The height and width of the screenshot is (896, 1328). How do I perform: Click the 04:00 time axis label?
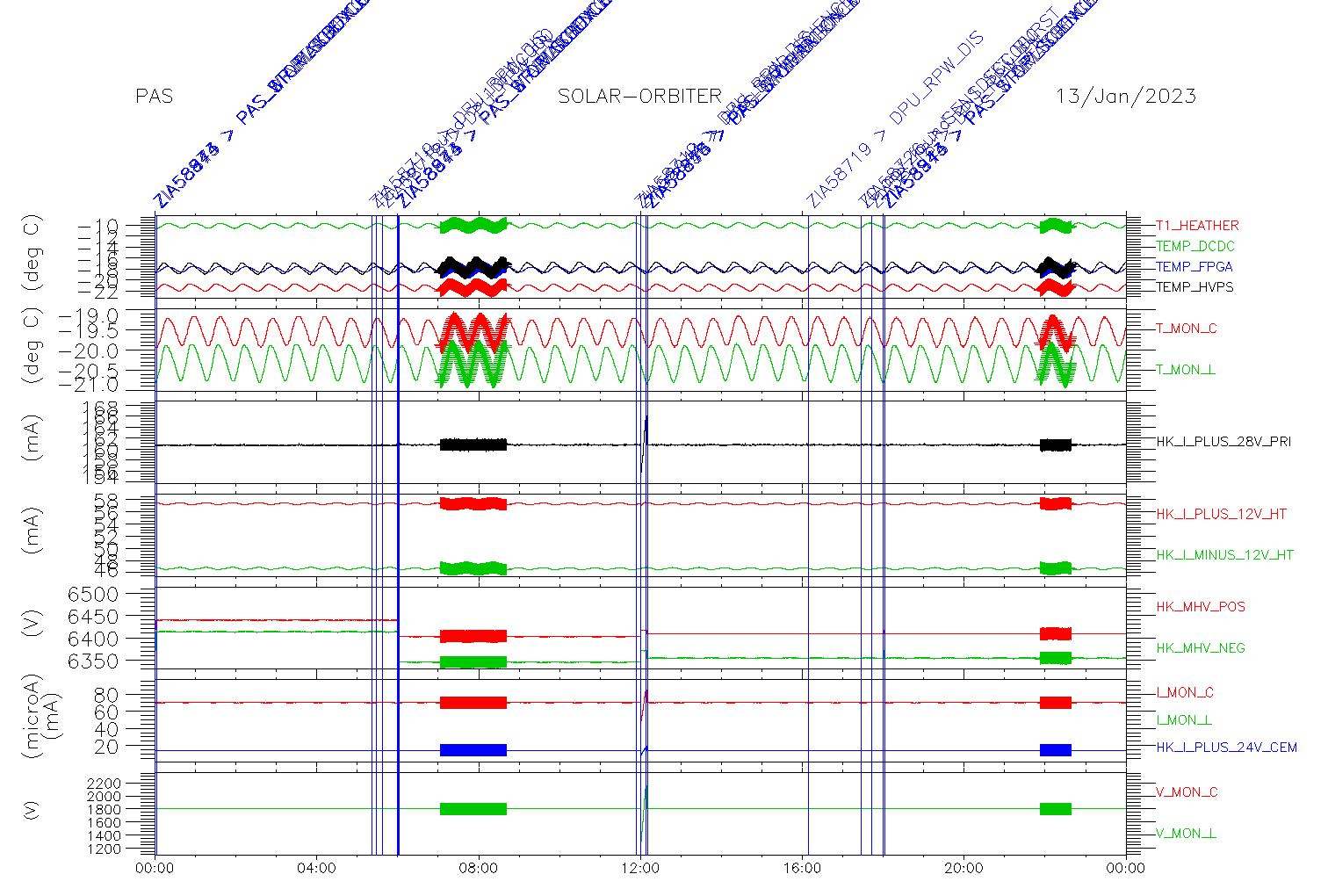(317, 869)
